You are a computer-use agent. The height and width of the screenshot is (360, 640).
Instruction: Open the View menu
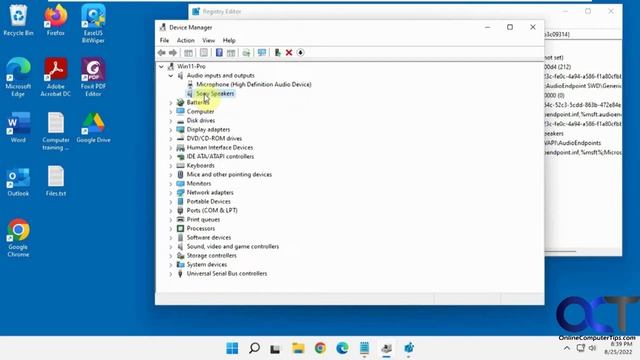(x=208, y=40)
